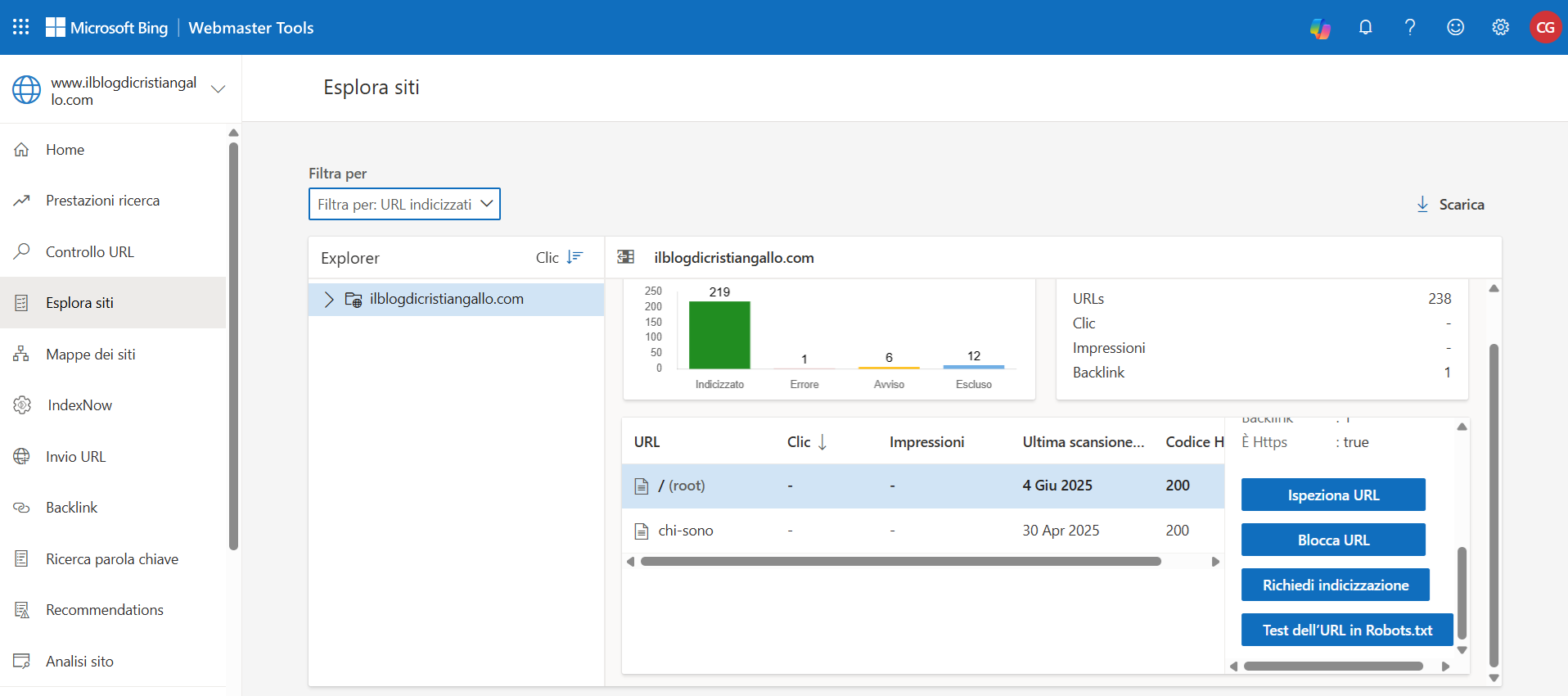
Task: Click the URL table horizontal scrollbar
Action: [x=901, y=562]
